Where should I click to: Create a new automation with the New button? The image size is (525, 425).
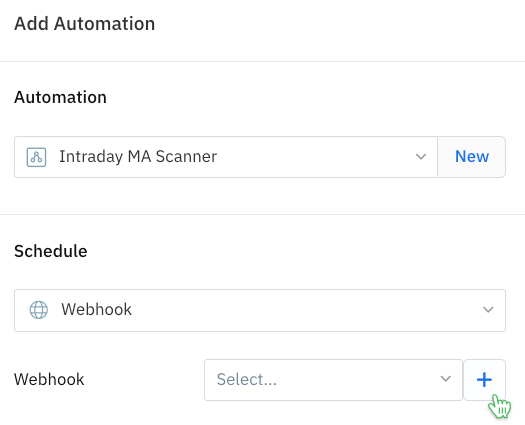pyautogui.click(x=472, y=157)
